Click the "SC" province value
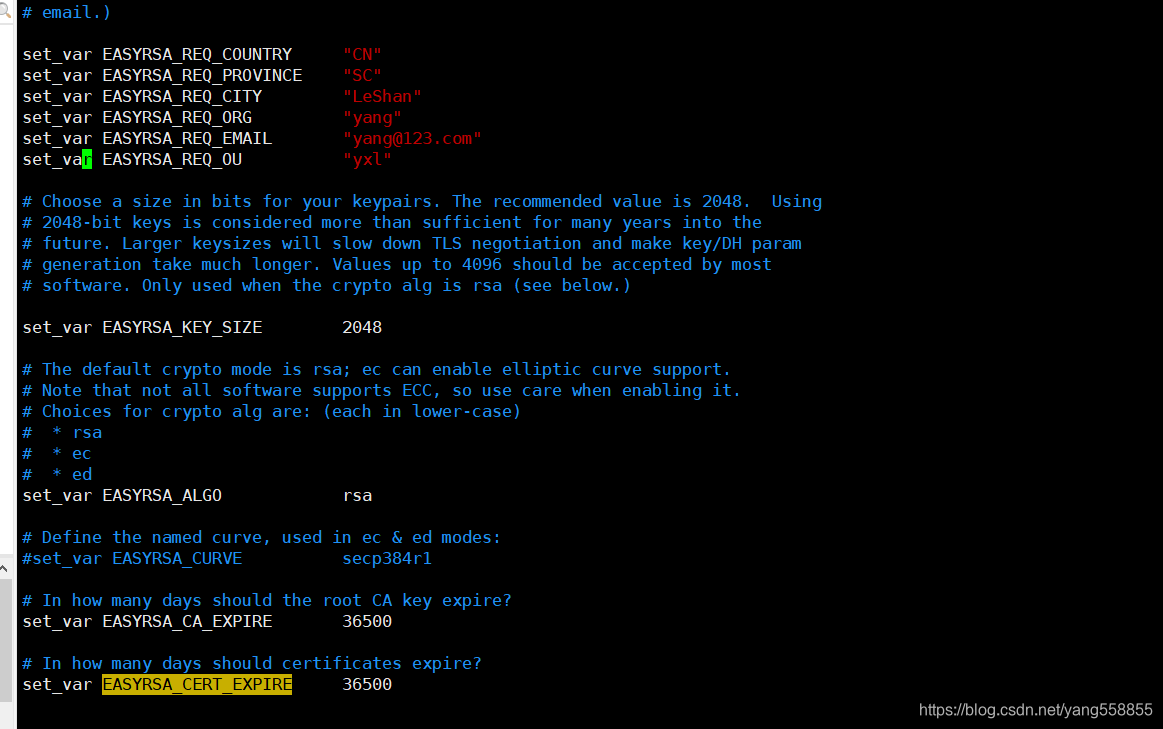1163x729 pixels. click(x=362, y=76)
